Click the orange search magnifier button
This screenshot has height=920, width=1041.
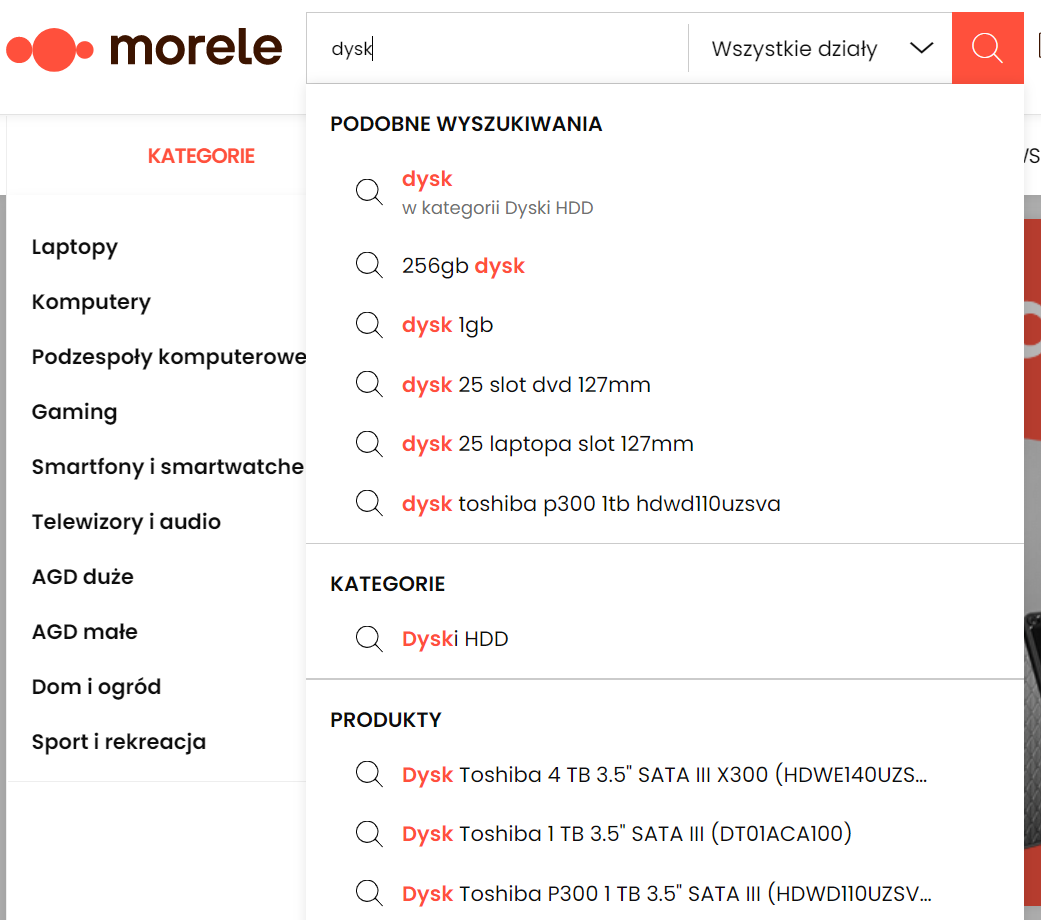click(987, 48)
